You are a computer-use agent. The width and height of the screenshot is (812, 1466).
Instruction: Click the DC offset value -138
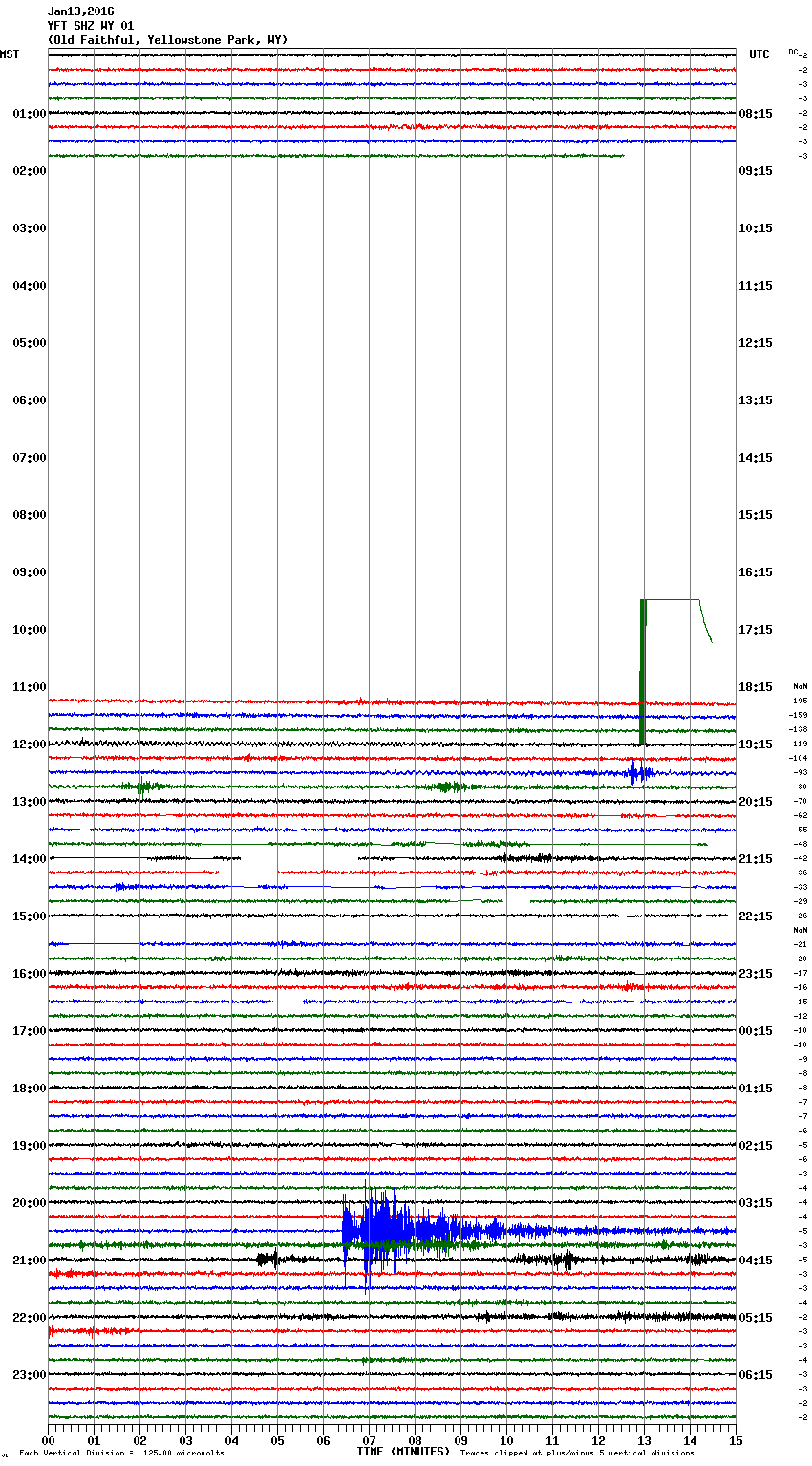point(799,730)
